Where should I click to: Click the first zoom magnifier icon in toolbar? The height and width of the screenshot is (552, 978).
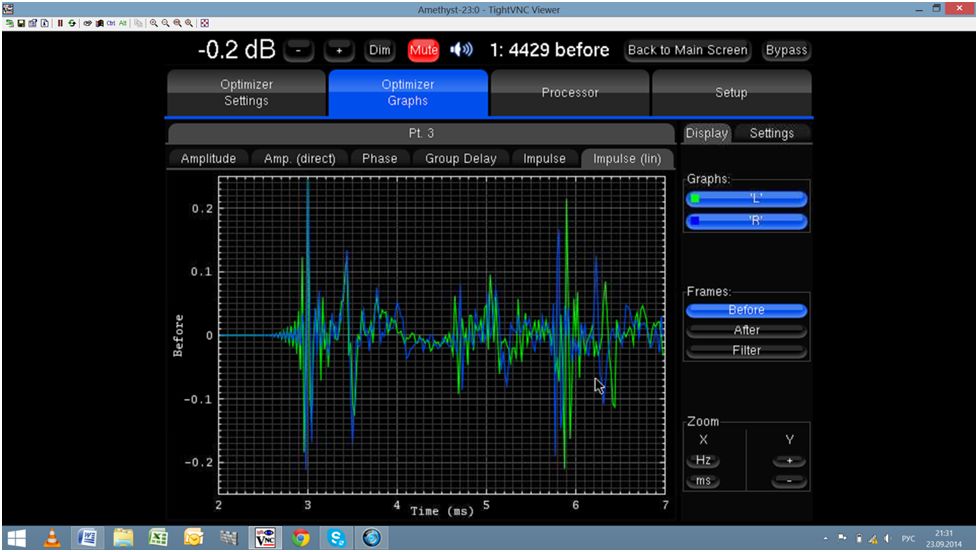[x=154, y=23]
